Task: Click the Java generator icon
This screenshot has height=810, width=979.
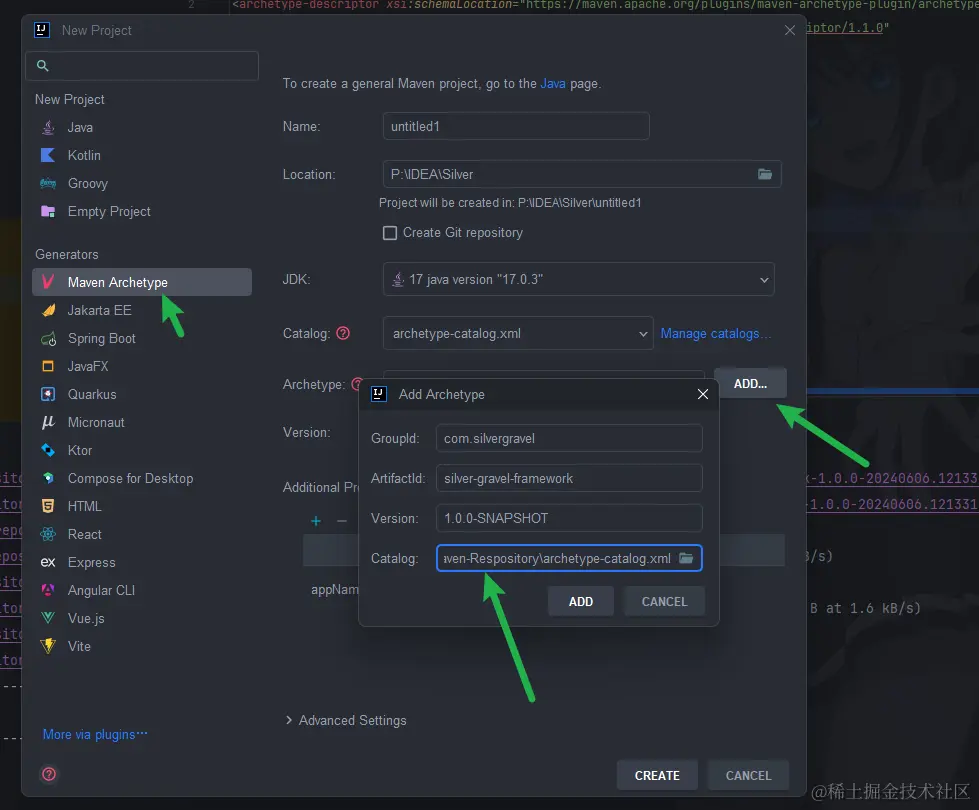Action: pyautogui.click(x=48, y=127)
